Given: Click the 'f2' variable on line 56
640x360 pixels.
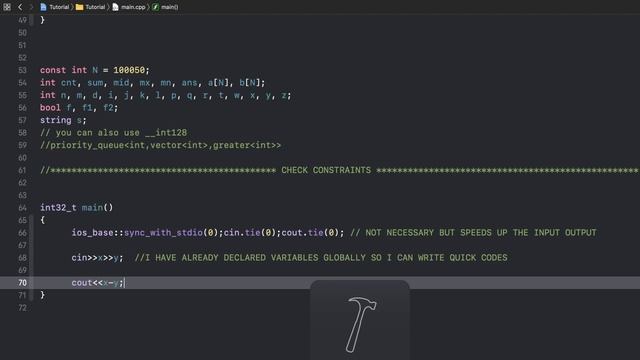Looking at the screenshot, I should click(x=108, y=108).
